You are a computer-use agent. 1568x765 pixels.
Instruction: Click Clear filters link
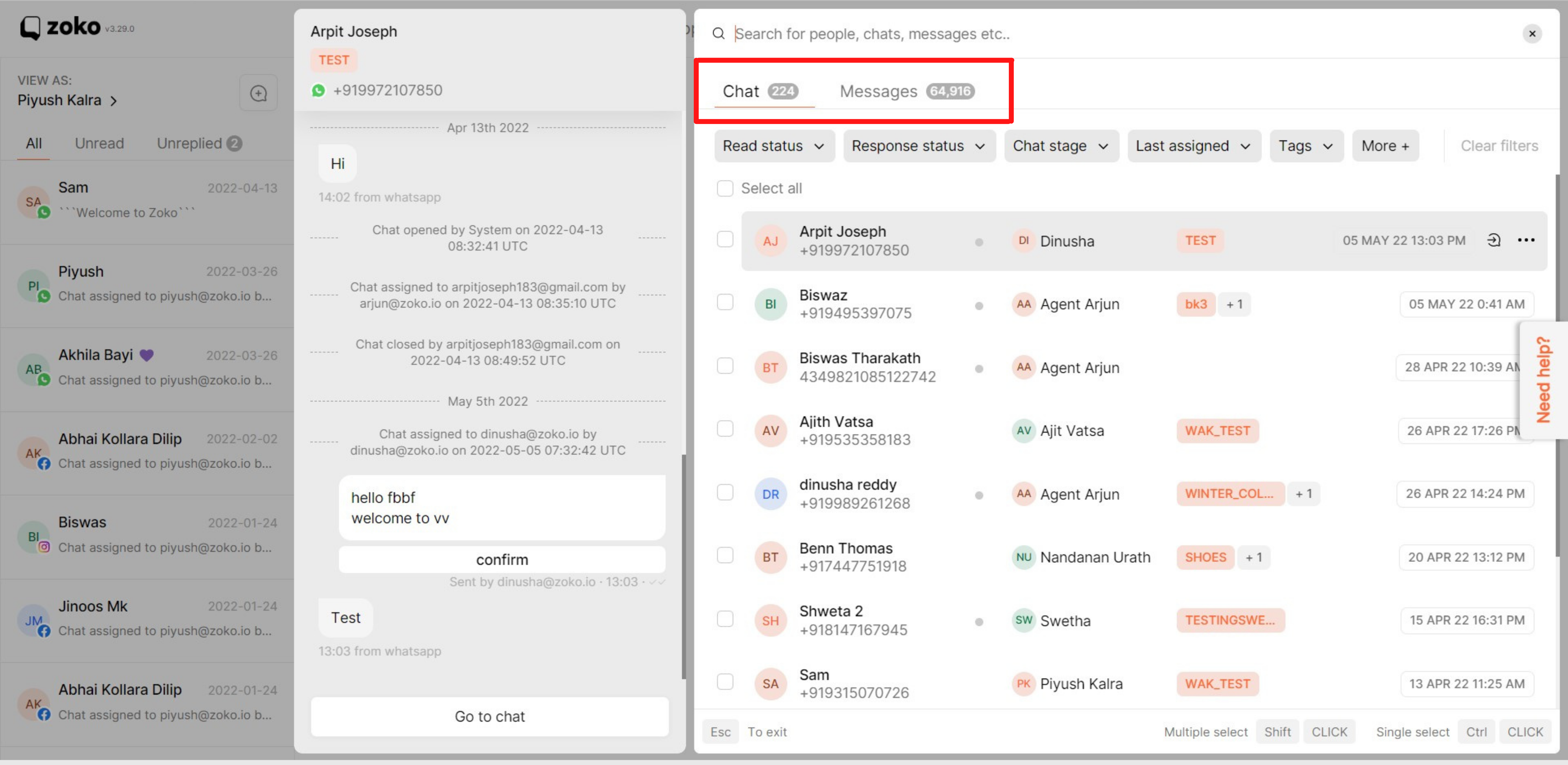coord(1499,146)
